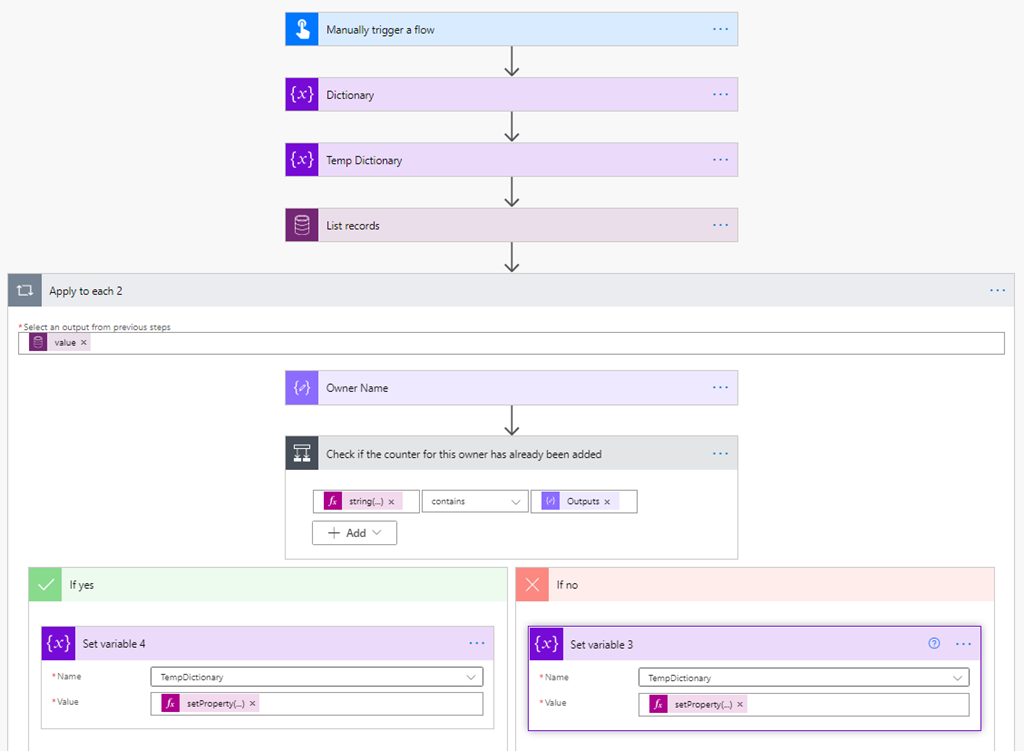Click the Dictionary variable icon
Screen dimensions: 1024x751
[302, 95]
